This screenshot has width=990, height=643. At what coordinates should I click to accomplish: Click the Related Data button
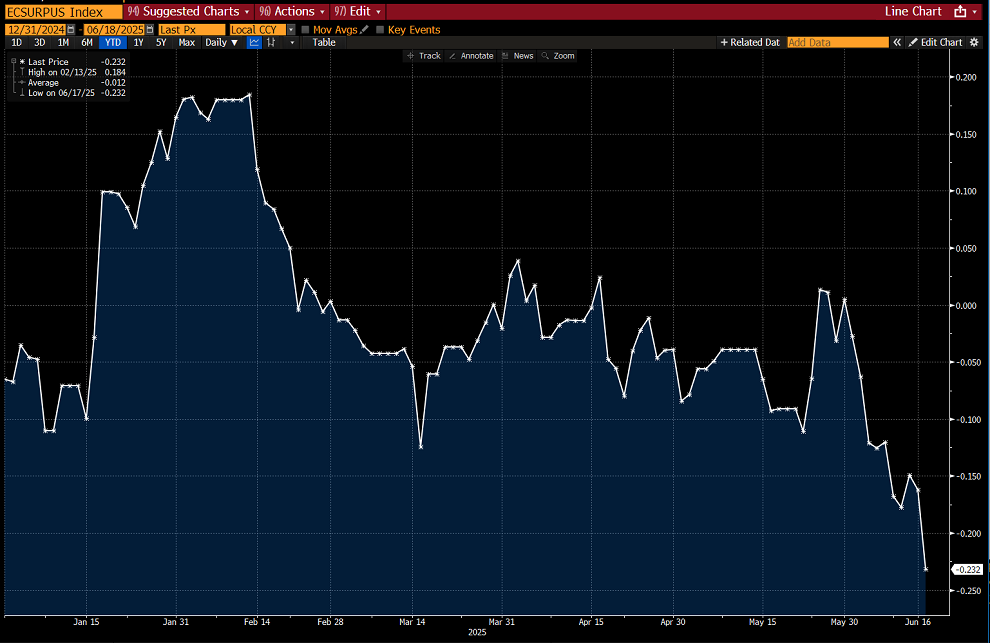750,42
